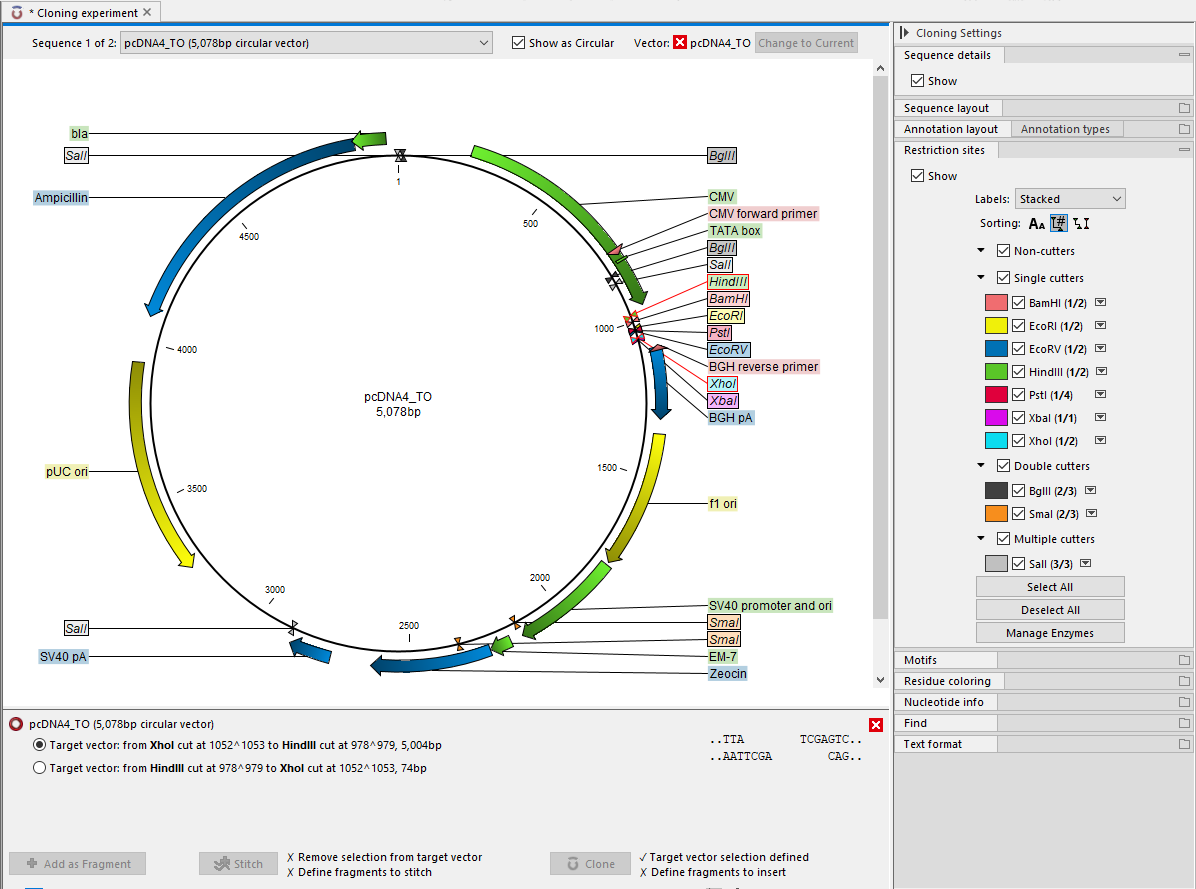The image size is (1196, 889).
Task: Sort restriction sites alphabetically by name
Action: pos(1037,224)
